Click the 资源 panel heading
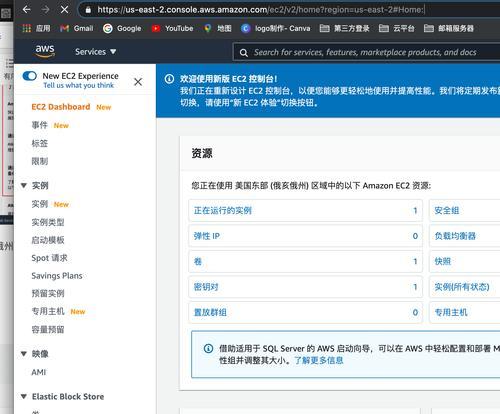Image resolution: width=500 pixels, height=414 pixels. coord(202,153)
